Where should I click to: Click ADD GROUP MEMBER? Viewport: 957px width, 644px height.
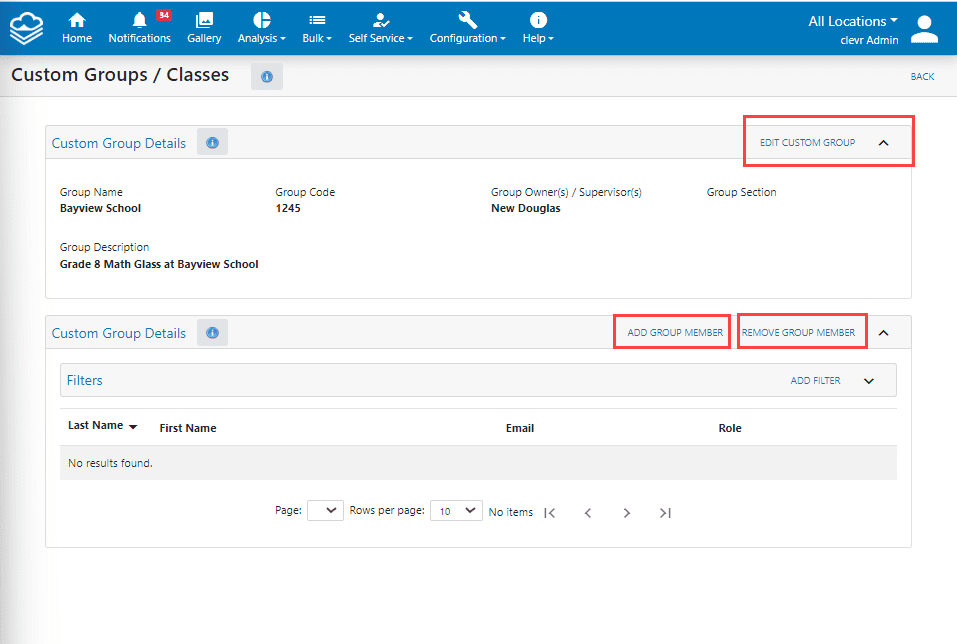(x=674, y=333)
